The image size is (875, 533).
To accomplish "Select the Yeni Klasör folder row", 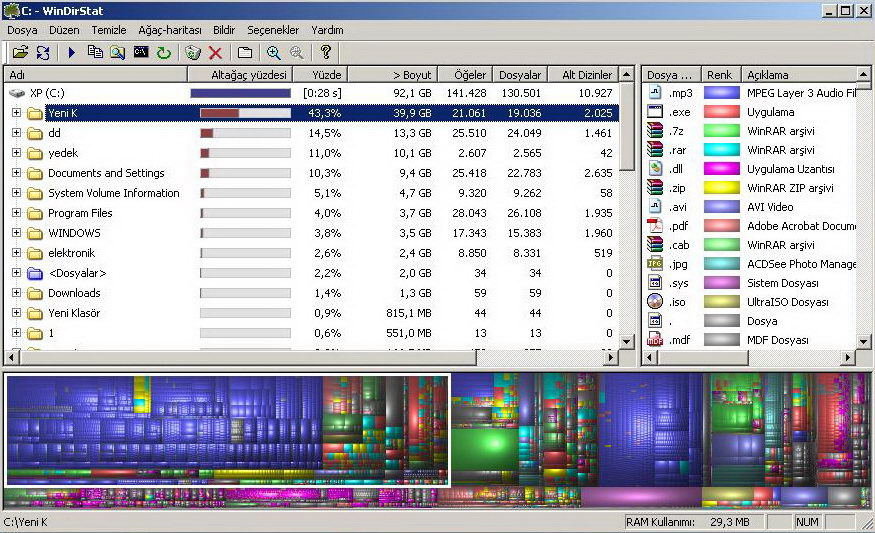I will tap(312, 313).
